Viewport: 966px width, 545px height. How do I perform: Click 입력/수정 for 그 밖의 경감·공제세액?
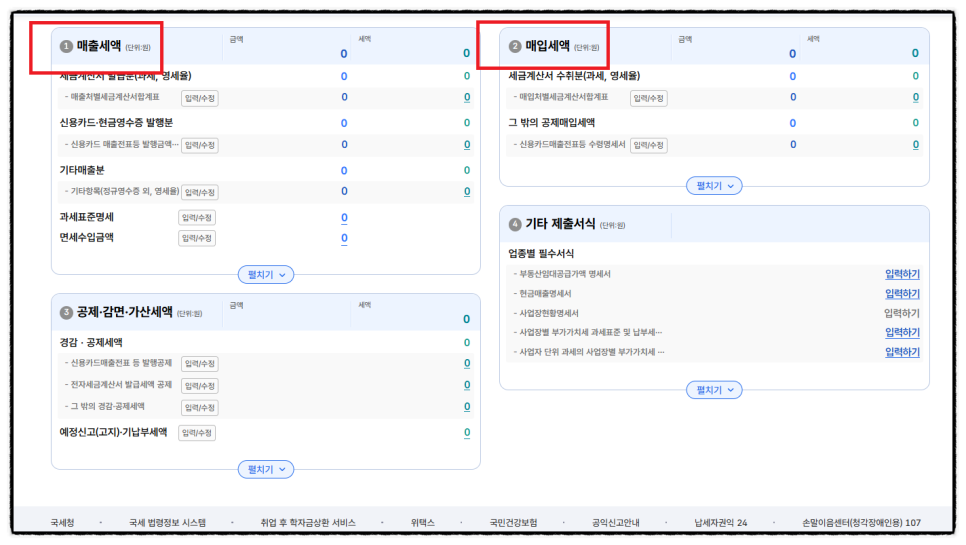click(200, 408)
